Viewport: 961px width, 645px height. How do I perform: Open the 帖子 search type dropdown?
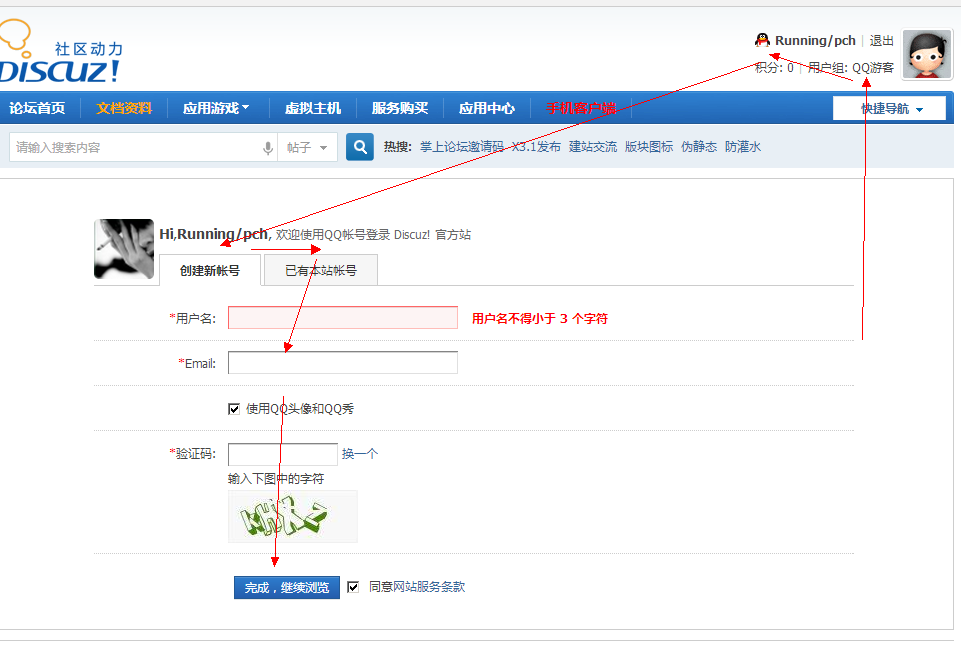point(307,148)
